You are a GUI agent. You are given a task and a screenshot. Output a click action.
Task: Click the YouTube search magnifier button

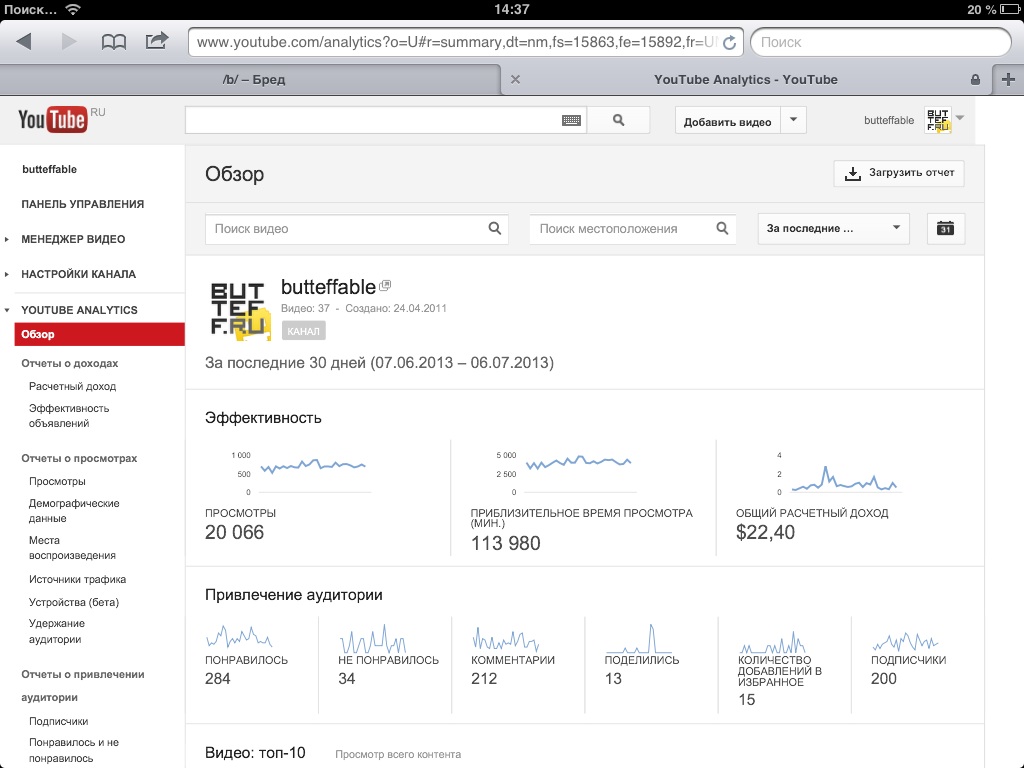[x=618, y=120]
